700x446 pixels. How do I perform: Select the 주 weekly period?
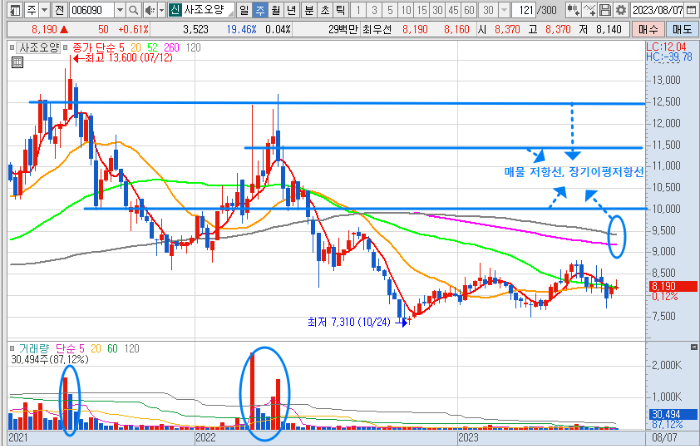[260, 10]
